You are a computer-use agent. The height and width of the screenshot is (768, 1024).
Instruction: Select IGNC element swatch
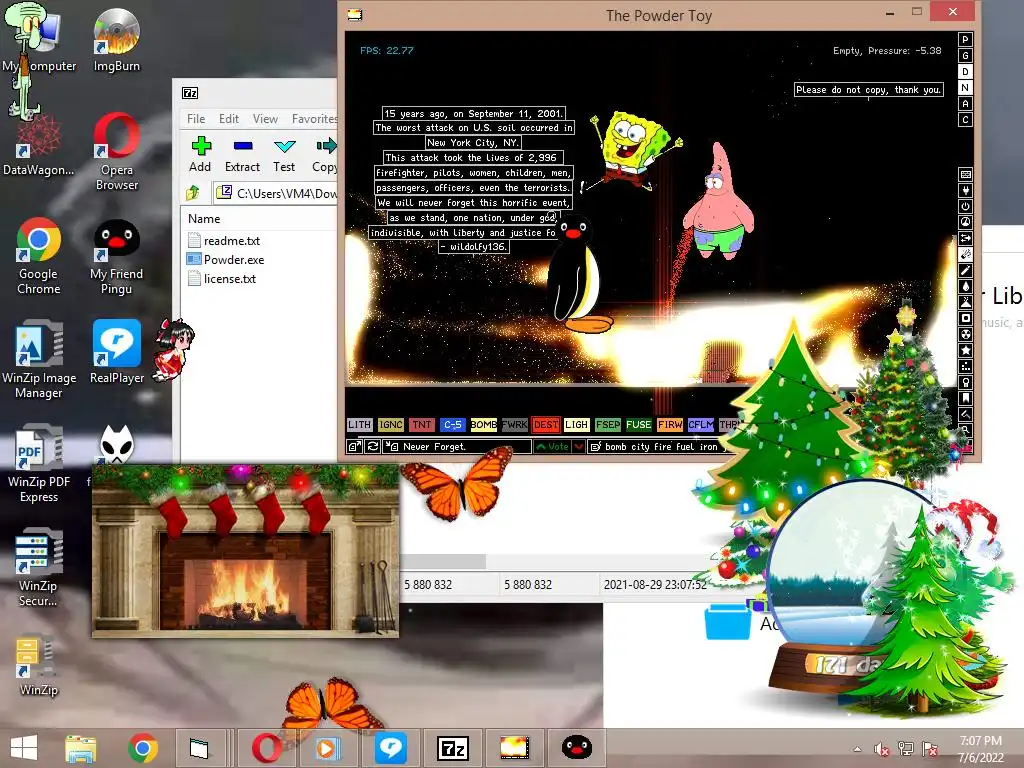pos(391,424)
